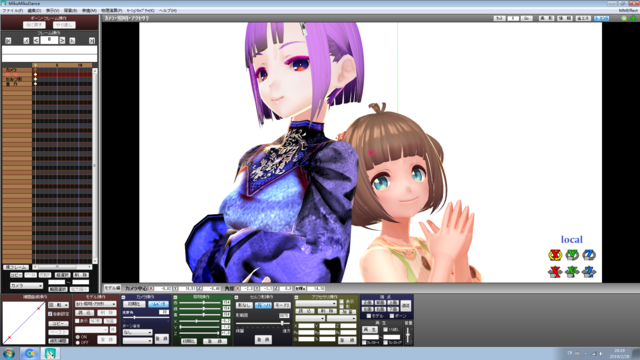
Task: Click the green Y rotation gizmo icon
Action: (x=572, y=255)
